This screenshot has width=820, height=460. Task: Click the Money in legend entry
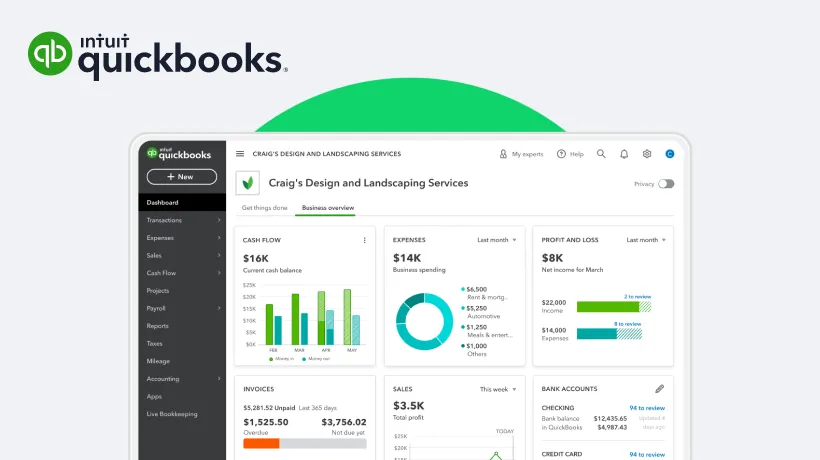coord(281,359)
